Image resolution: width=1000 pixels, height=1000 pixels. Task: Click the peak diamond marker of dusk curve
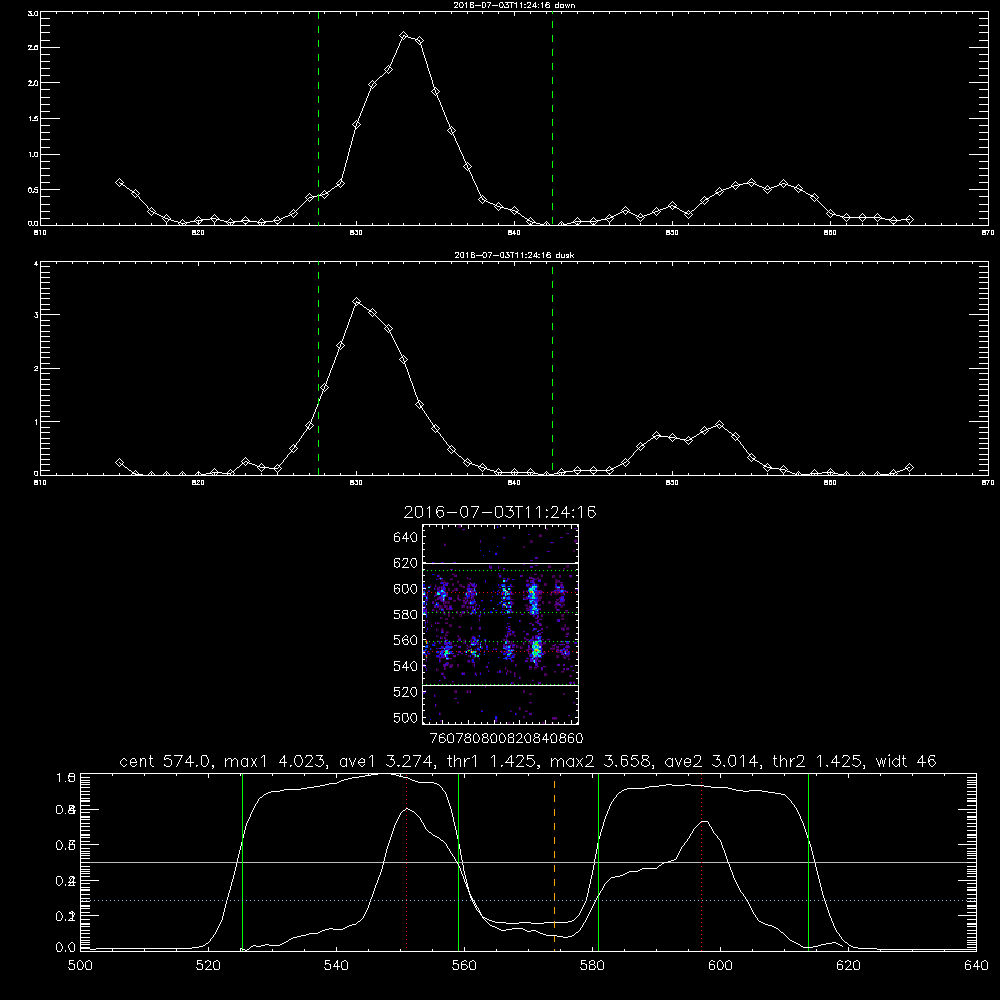pyautogui.click(x=357, y=301)
